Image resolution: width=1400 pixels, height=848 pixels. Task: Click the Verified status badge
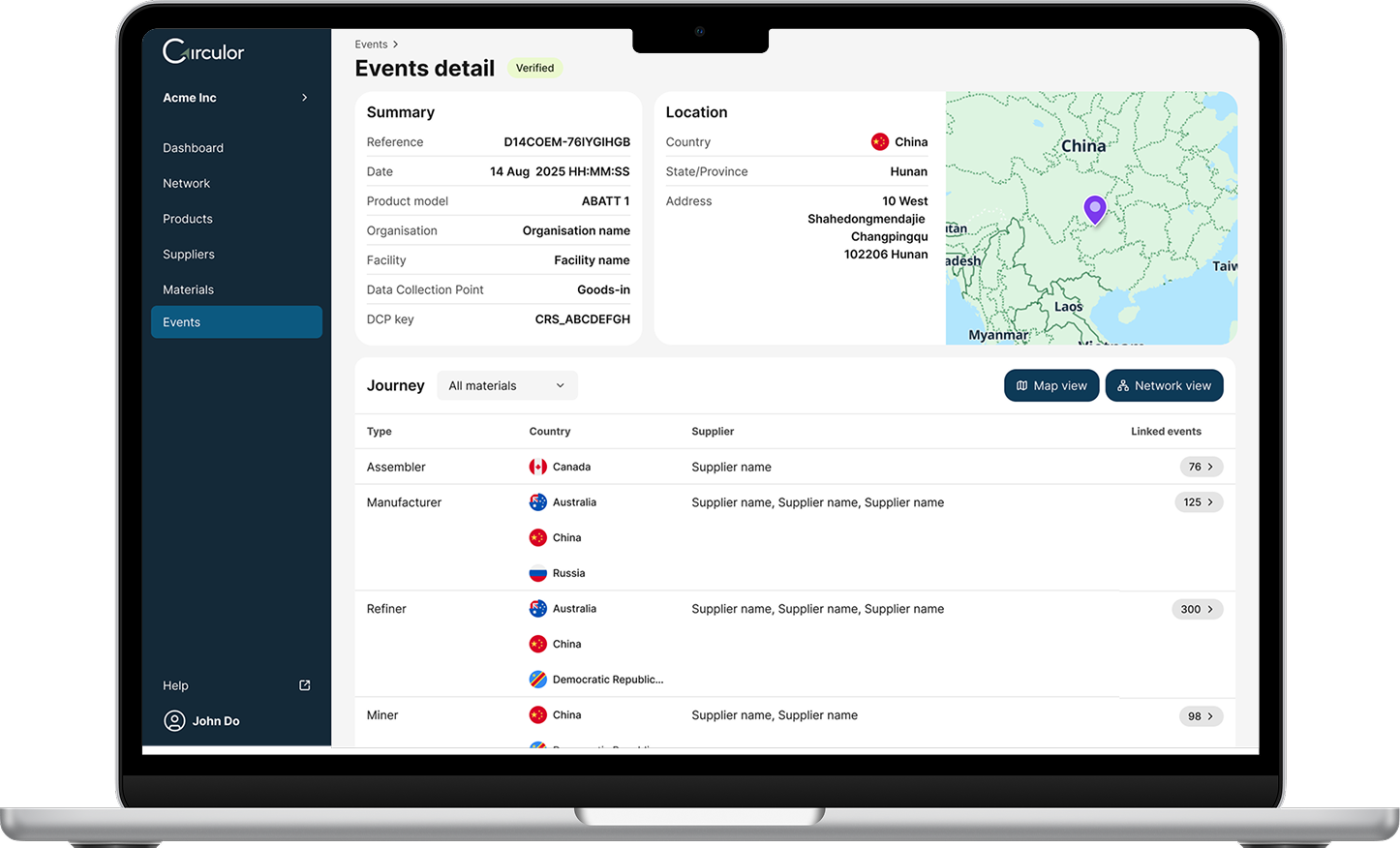tap(534, 68)
